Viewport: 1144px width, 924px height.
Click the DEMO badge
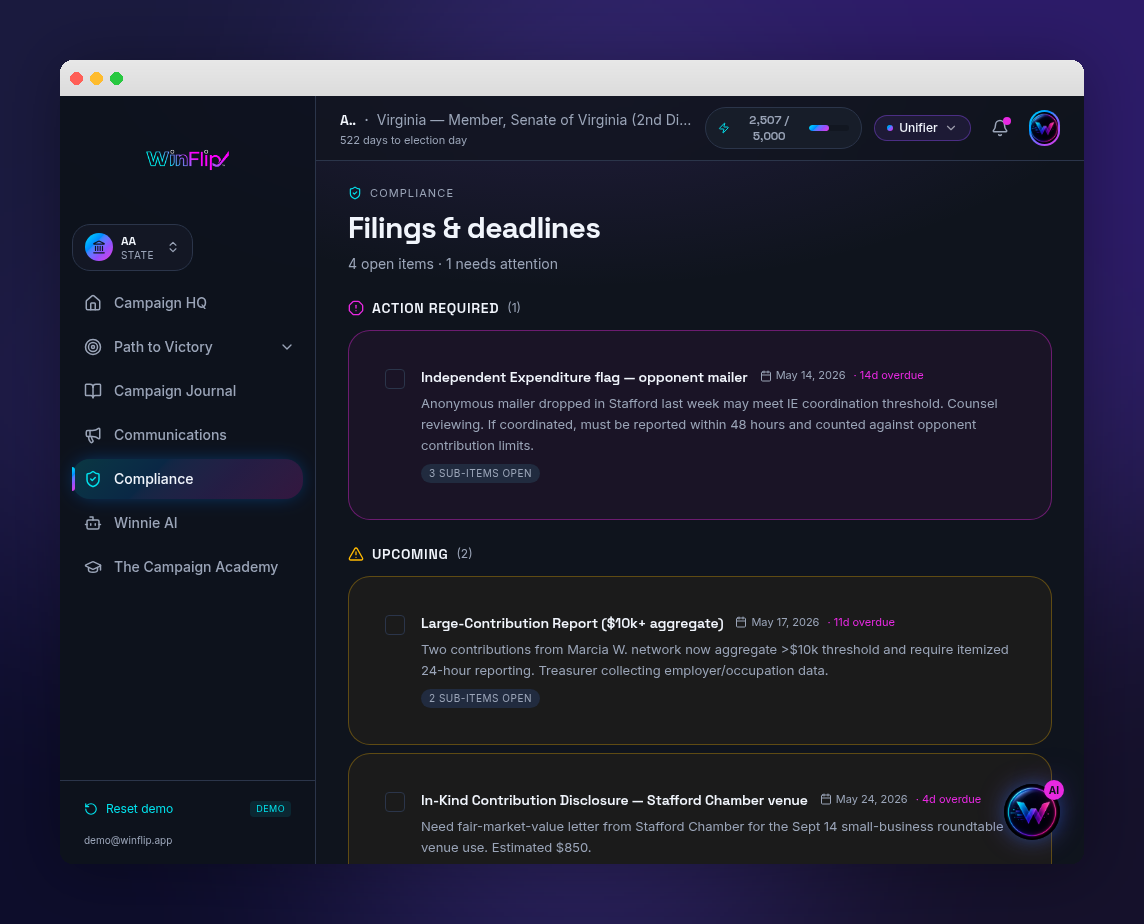coord(270,809)
